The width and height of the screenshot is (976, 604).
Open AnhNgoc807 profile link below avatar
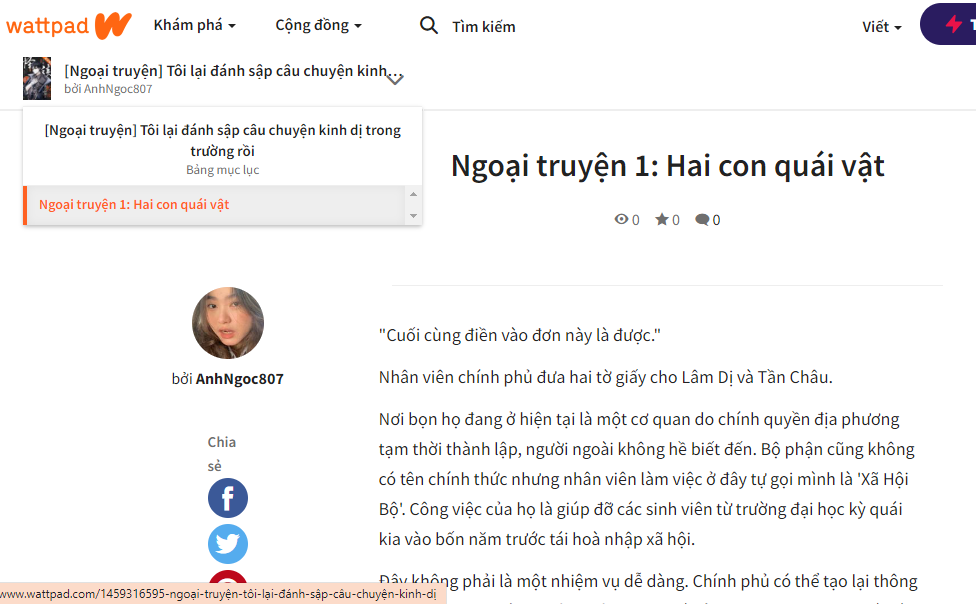(239, 379)
